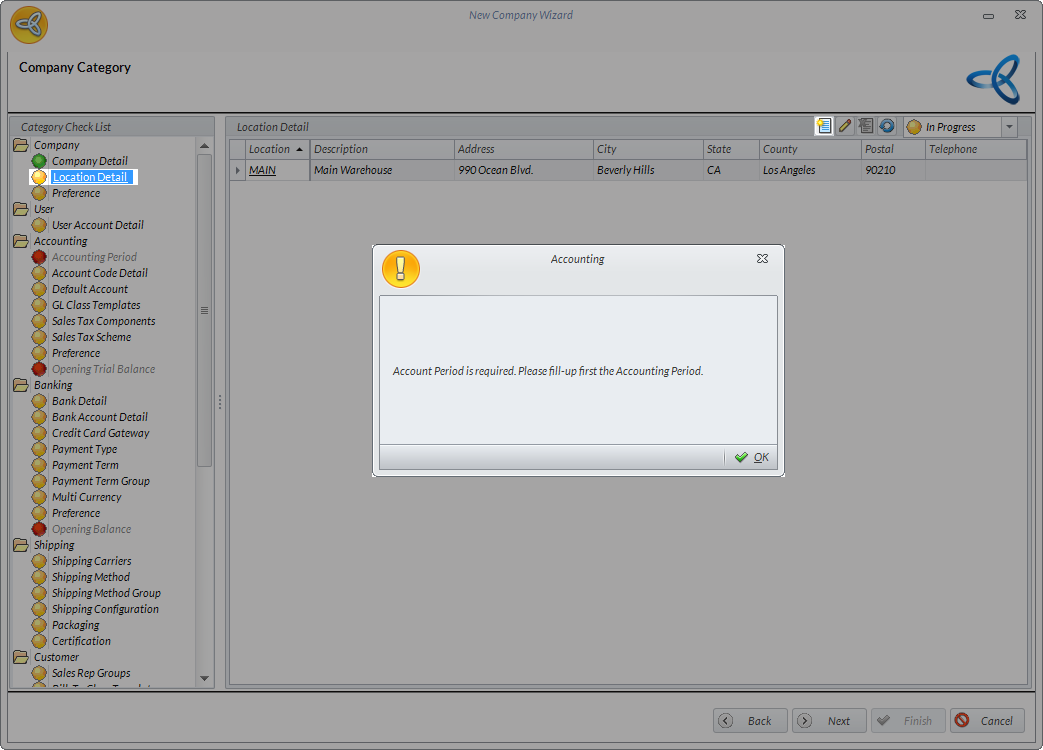Click the status icon beside Sales Rep Groups
The image size is (1043, 750).
click(39, 673)
